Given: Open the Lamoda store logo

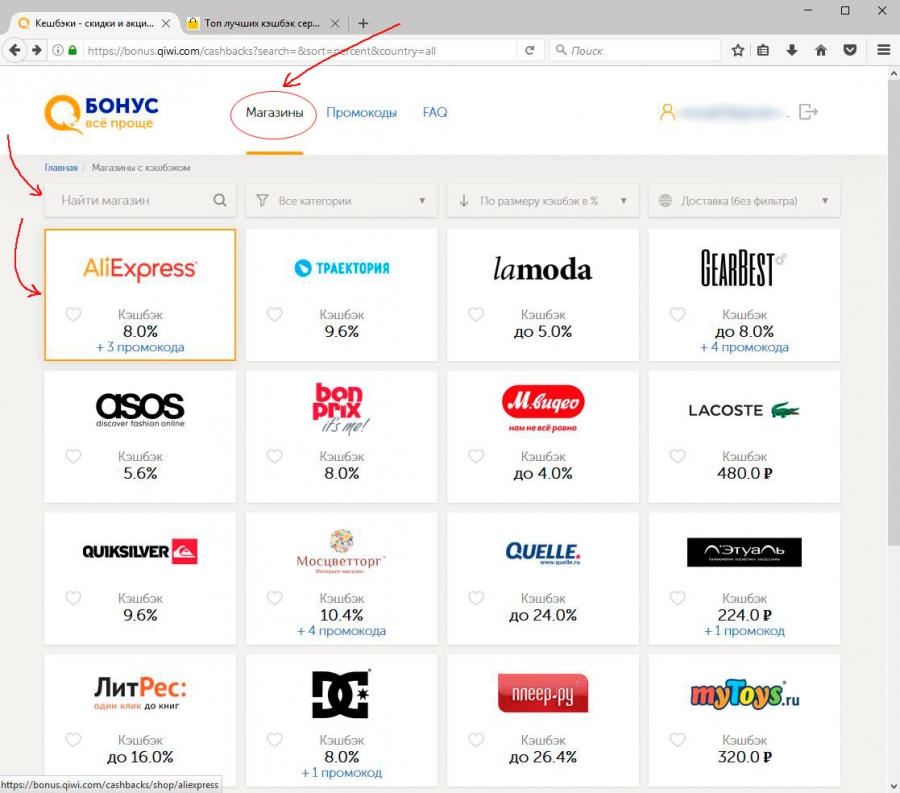Looking at the screenshot, I should click(x=543, y=269).
